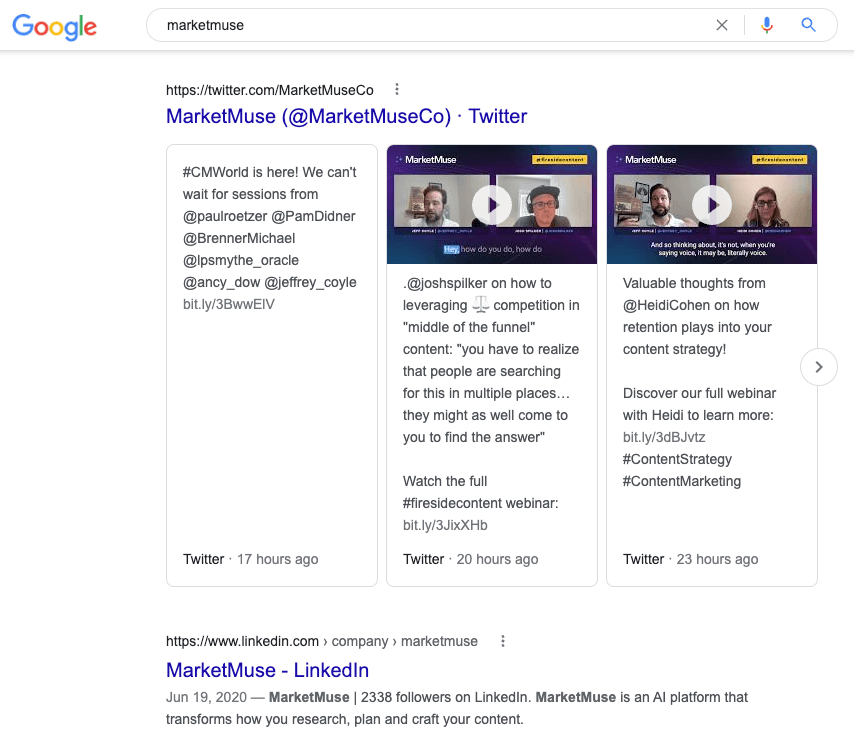Image resolution: width=854 pixels, height=752 pixels.
Task: Open the bit.ly/3JixXHb link
Action: (x=445, y=525)
